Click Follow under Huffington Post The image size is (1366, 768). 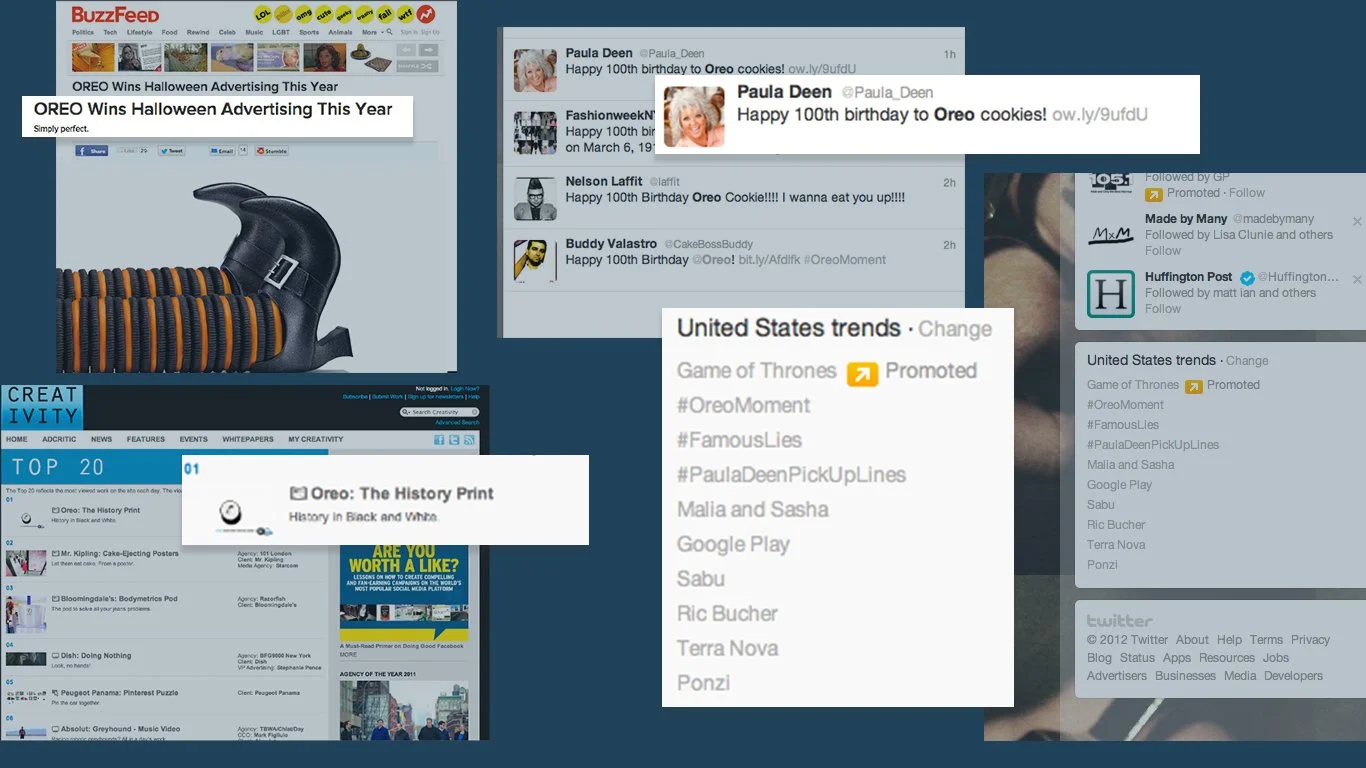[1163, 309]
